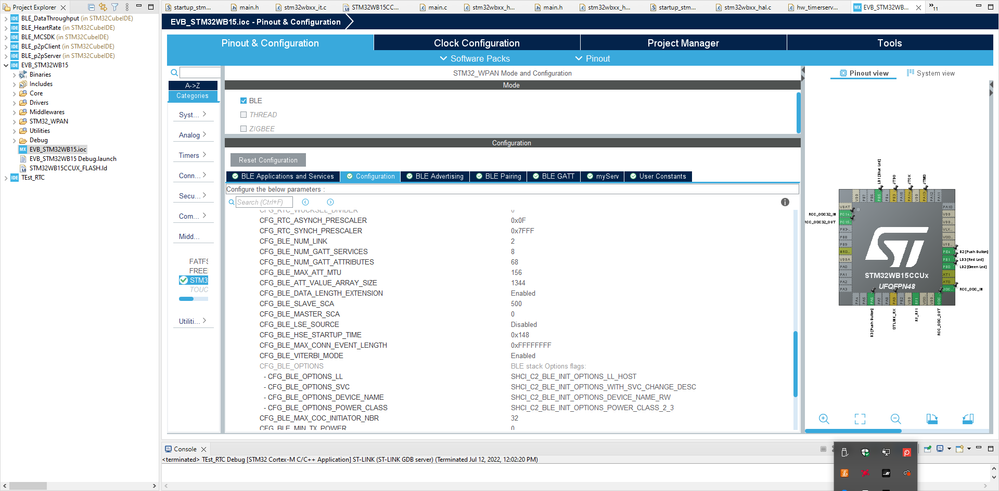Open the Software Packs dropdown
Screen dimensions: 999x491
tap(475, 59)
